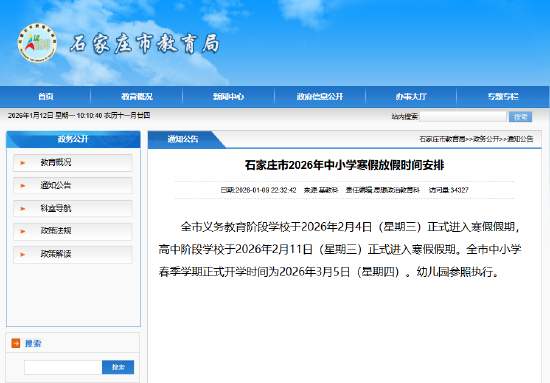Click the article date 2026-01-09 22:32:42
550x383 pixels.
click(x=266, y=190)
